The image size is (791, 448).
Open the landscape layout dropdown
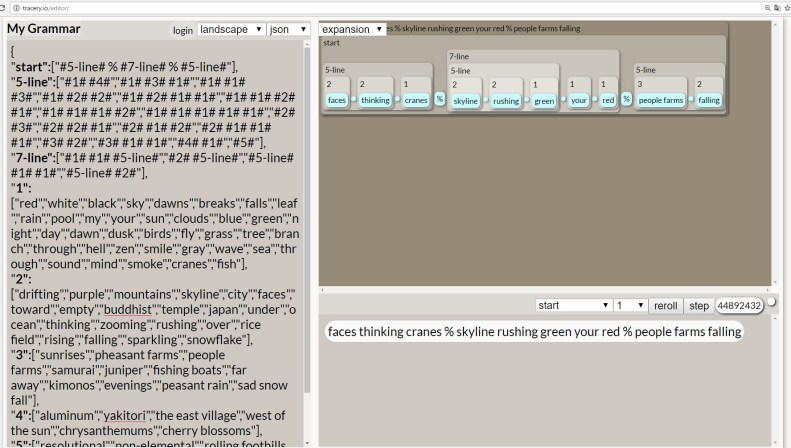pyautogui.click(x=231, y=30)
